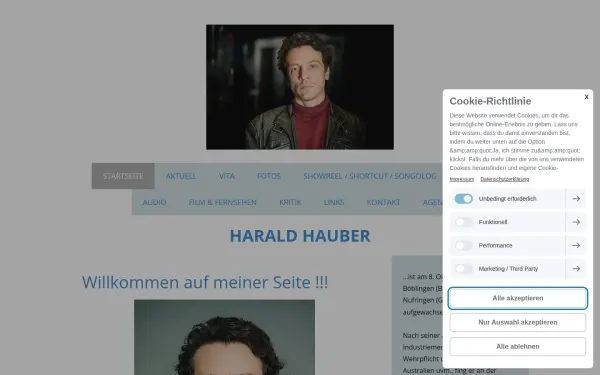The width and height of the screenshot is (600, 375).
Task: Click the header photo with leather jacket
Action: point(300,87)
